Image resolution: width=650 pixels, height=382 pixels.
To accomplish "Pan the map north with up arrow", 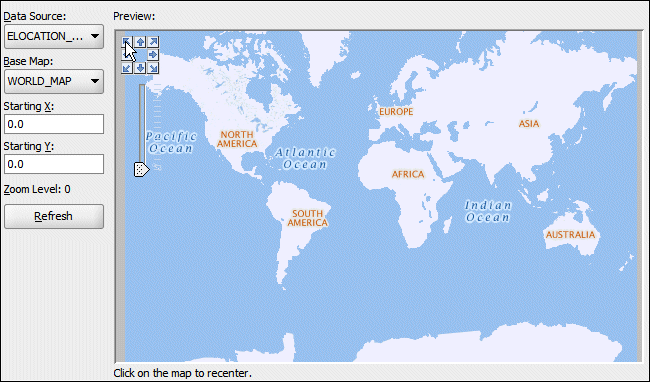I will coord(140,42).
